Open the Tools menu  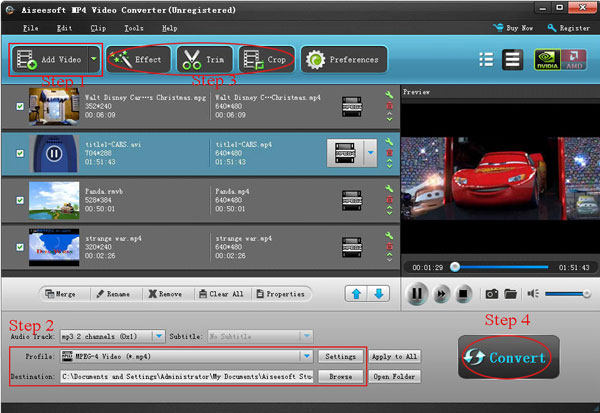(x=133, y=28)
